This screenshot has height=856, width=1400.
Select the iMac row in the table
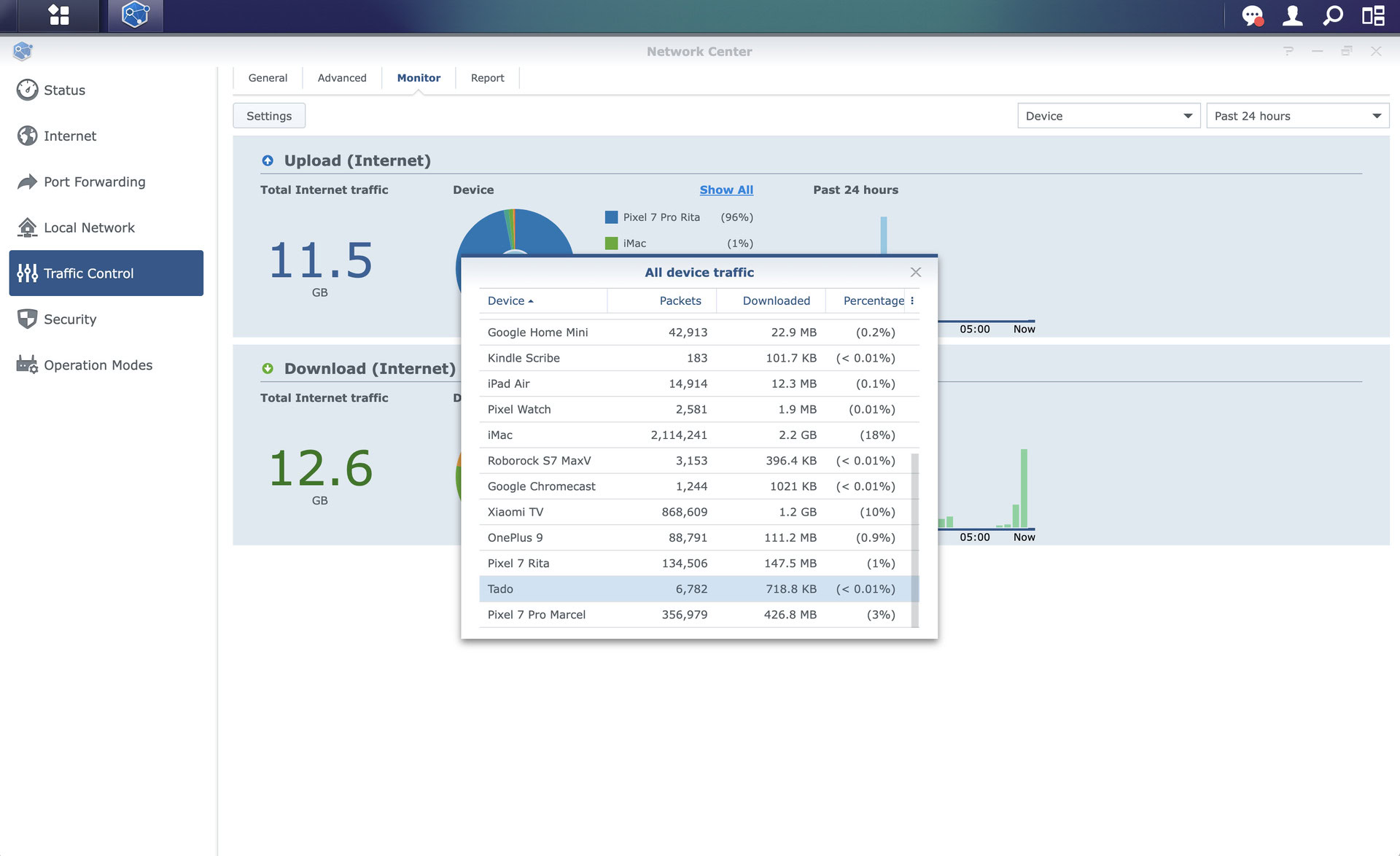click(x=699, y=435)
